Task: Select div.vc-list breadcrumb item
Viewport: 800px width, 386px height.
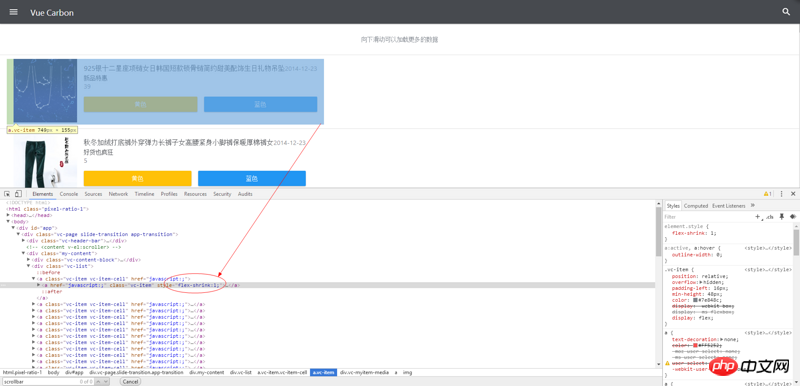Action: point(241,373)
